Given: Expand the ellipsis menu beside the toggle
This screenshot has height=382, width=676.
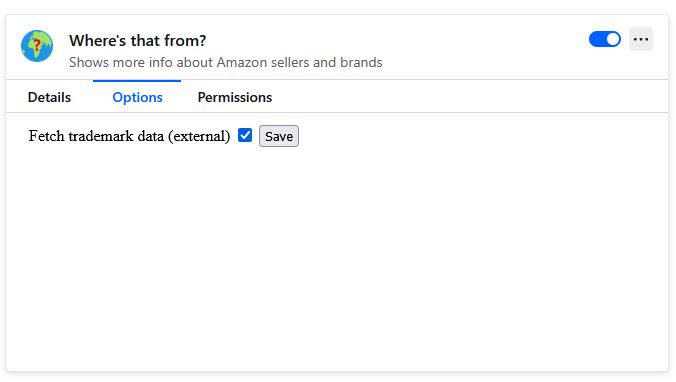Looking at the screenshot, I should pos(641,39).
